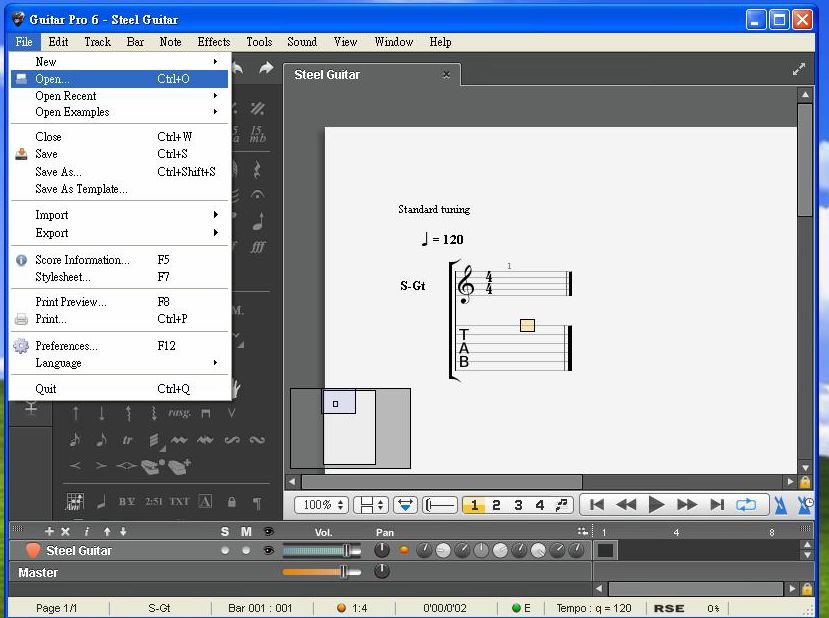Click the Print... menu entry
This screenshot has width=829, height=618.
(x=119, y=319)
